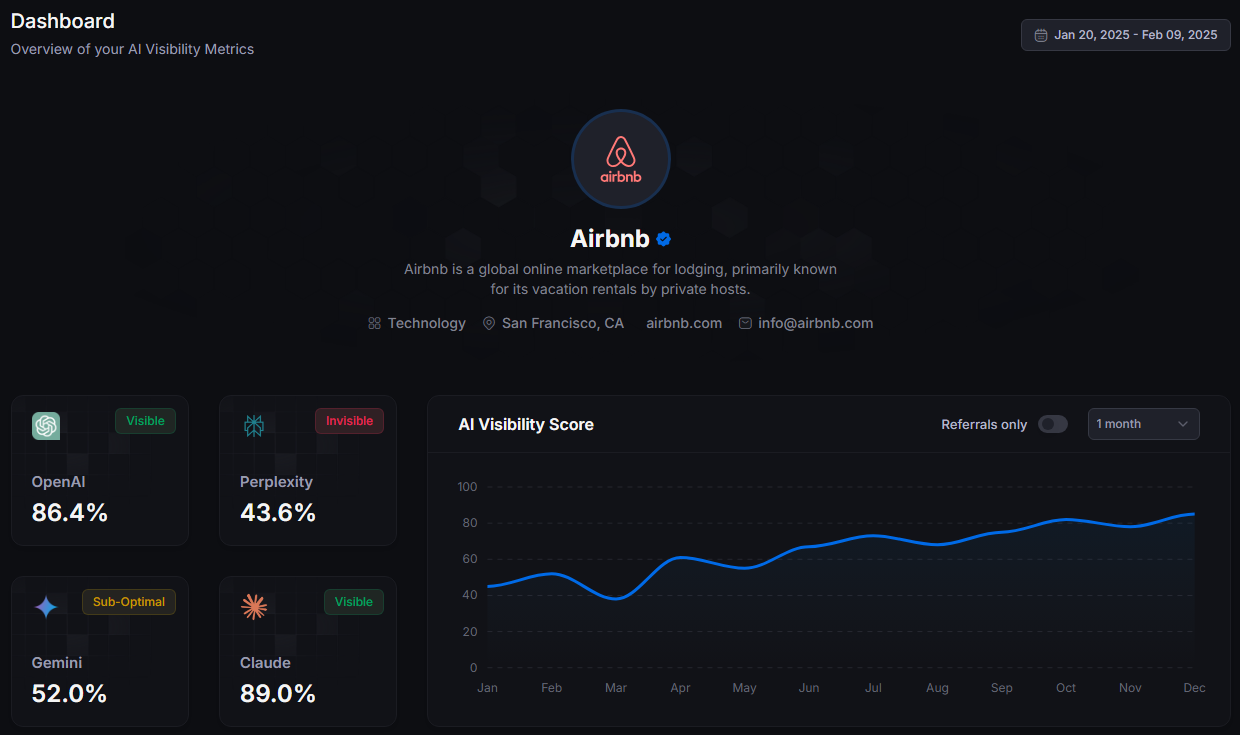This screenshot has height=735, width=1240.
Task: Click the Claude starburst logo icon
Action: (254, 607)
